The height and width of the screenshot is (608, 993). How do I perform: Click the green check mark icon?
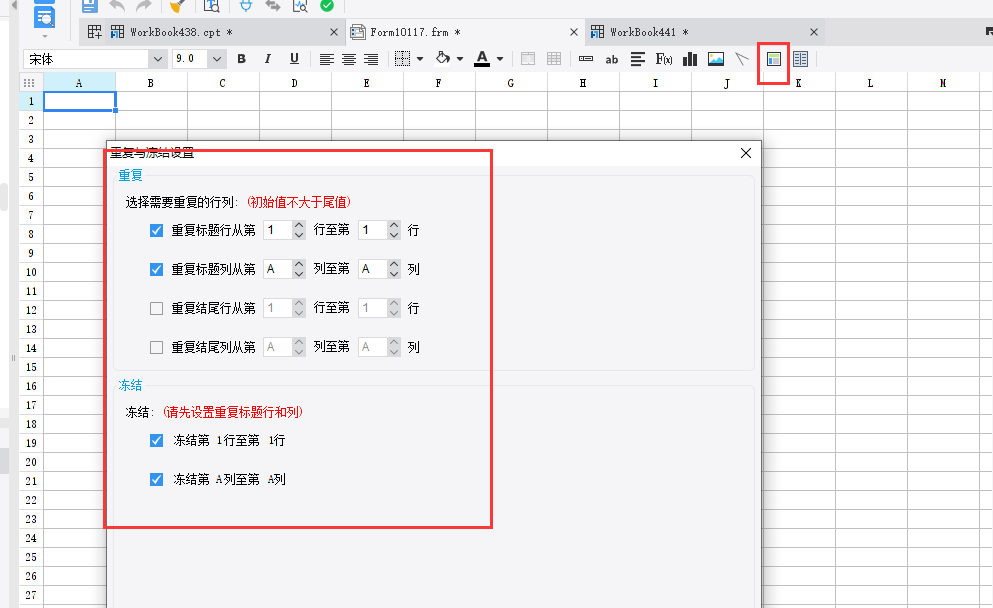327,6
